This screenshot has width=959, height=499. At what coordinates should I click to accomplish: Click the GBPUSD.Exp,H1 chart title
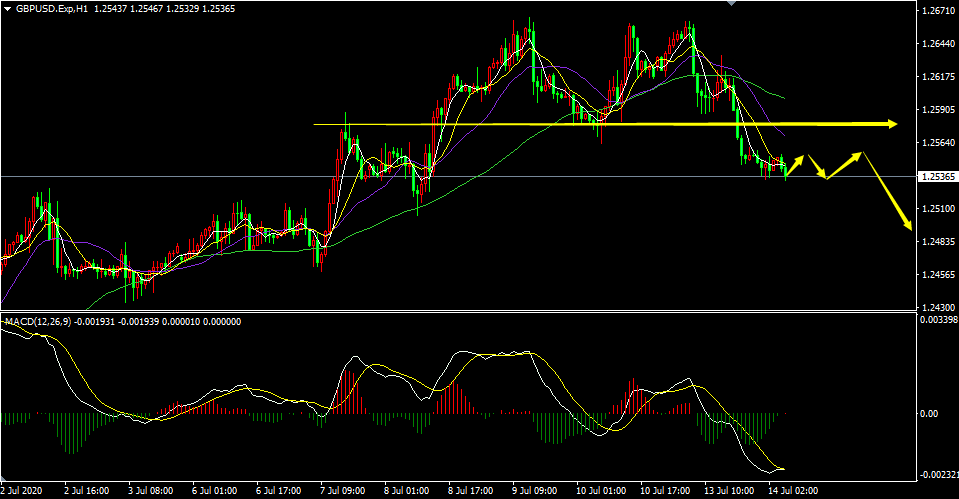[x=52, y=9]
